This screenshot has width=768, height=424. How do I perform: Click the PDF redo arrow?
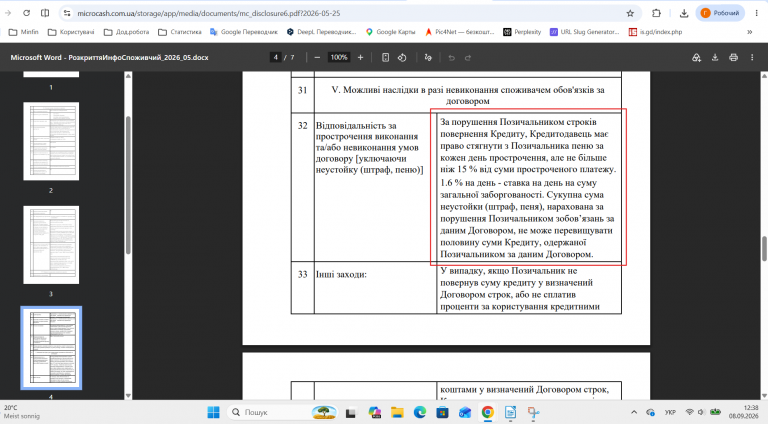(x=468, y=57)
